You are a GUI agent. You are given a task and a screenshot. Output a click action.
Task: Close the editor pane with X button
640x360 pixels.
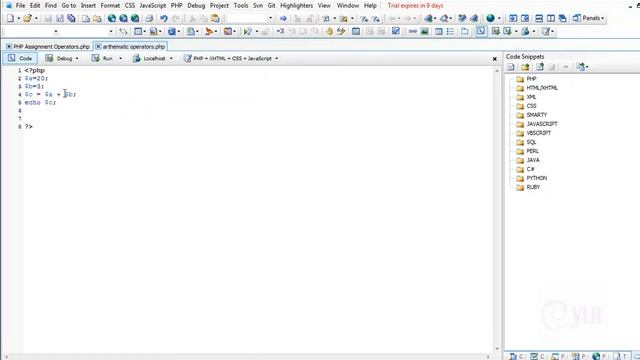495,59
